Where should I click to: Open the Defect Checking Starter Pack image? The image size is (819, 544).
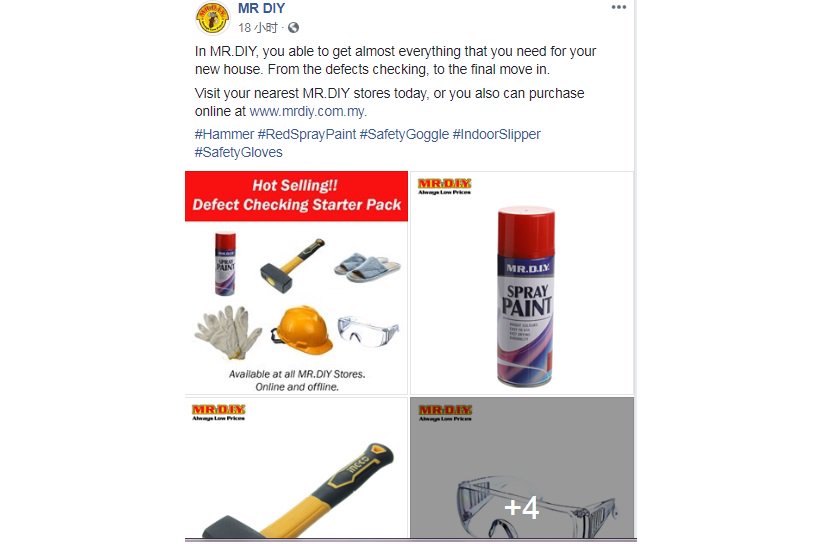coord(296,282)
